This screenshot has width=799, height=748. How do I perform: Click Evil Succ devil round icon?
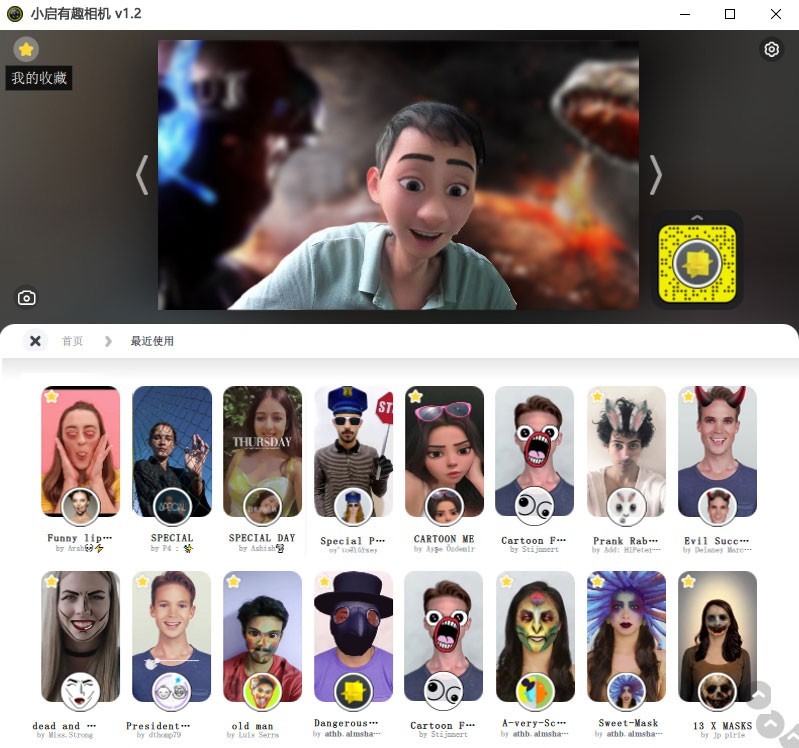[x=717, y=507]
